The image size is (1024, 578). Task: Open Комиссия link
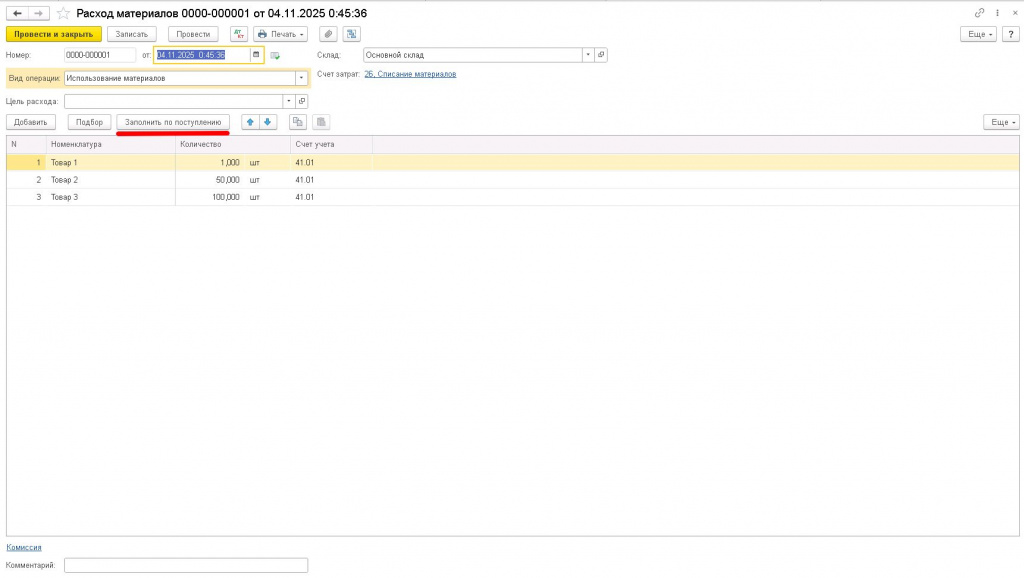(24, 547)
